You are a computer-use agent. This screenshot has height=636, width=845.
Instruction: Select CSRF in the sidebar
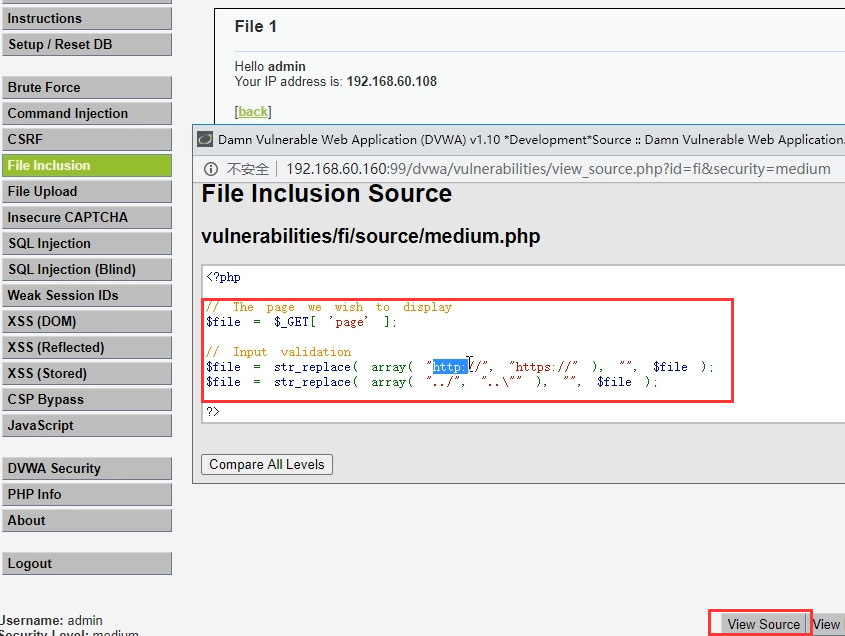[x=86, y=140]
